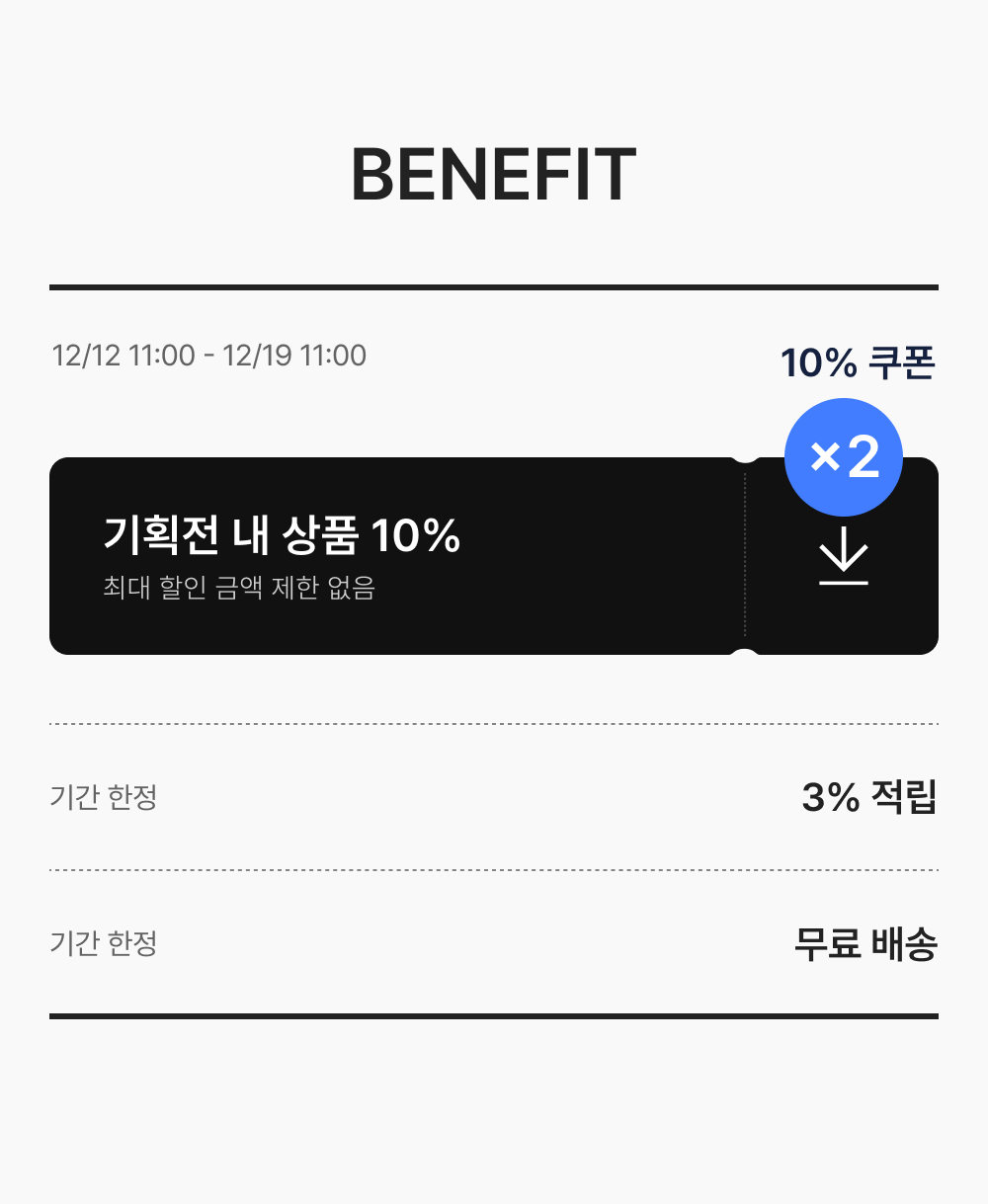Click empty black area left of coupon title
Viewport: 988px width, 1204px height.
(x=75, y=555)
